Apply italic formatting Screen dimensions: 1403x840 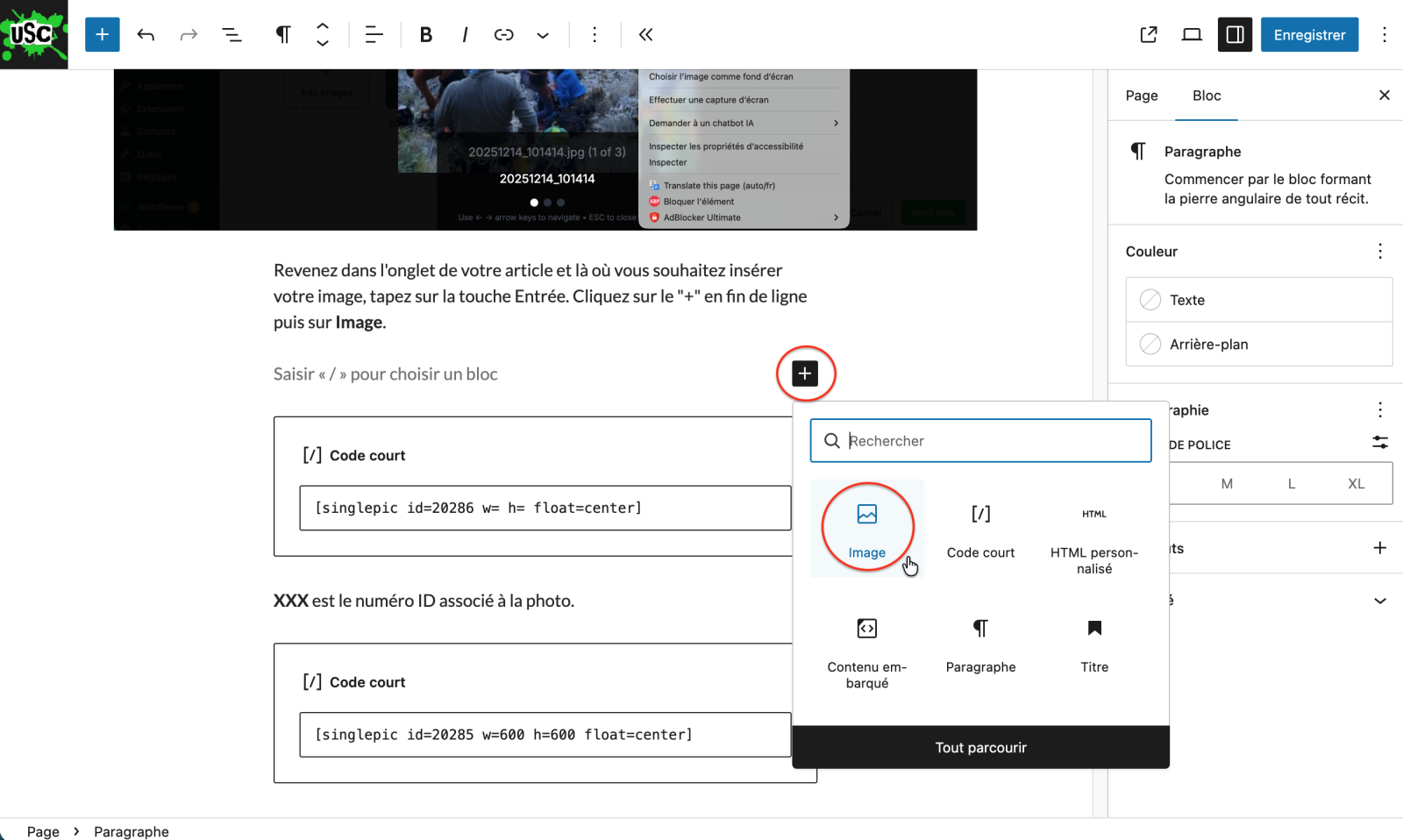coord(464,35)
